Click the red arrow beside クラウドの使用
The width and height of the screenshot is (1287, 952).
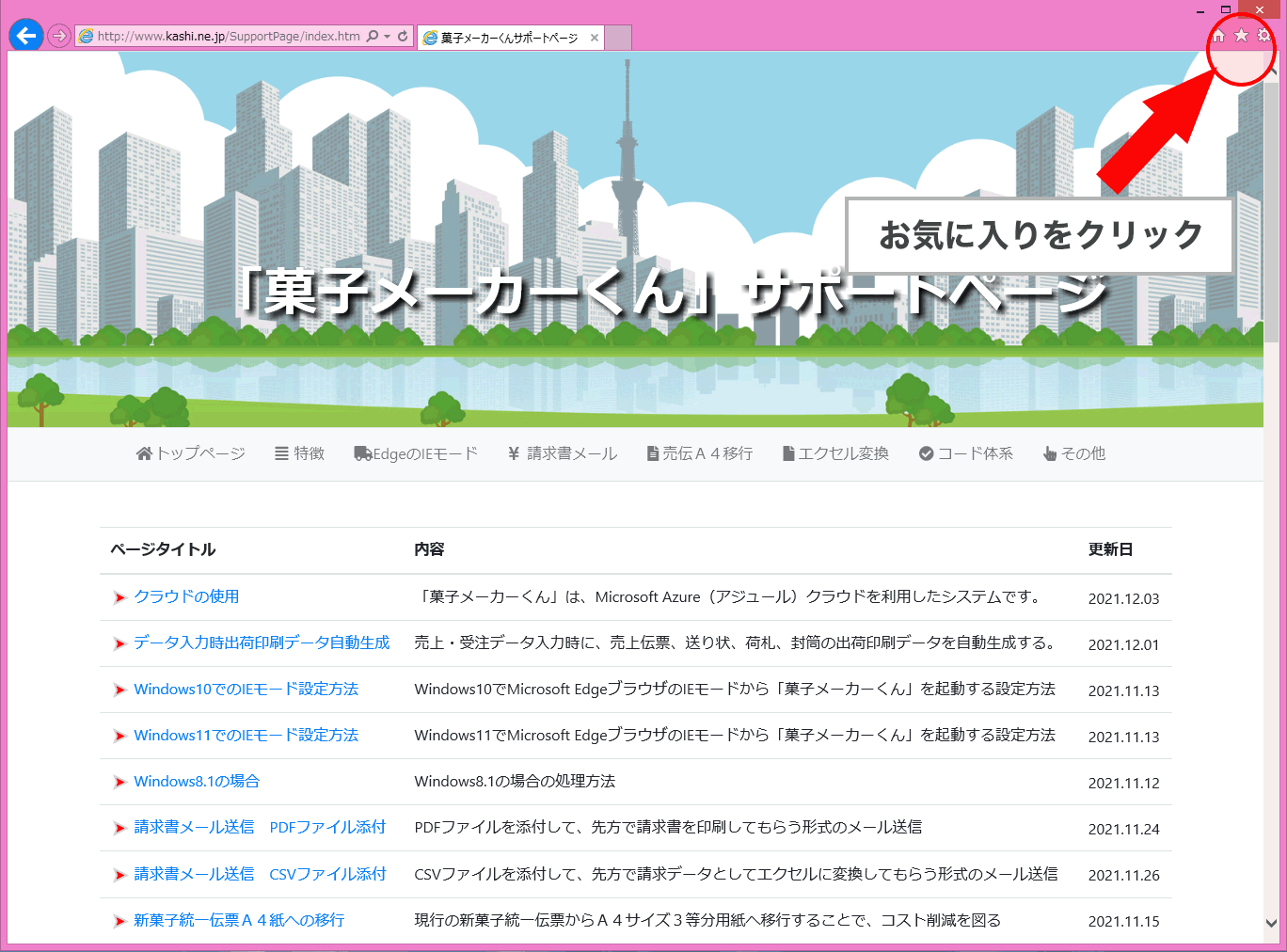[119, 597]
